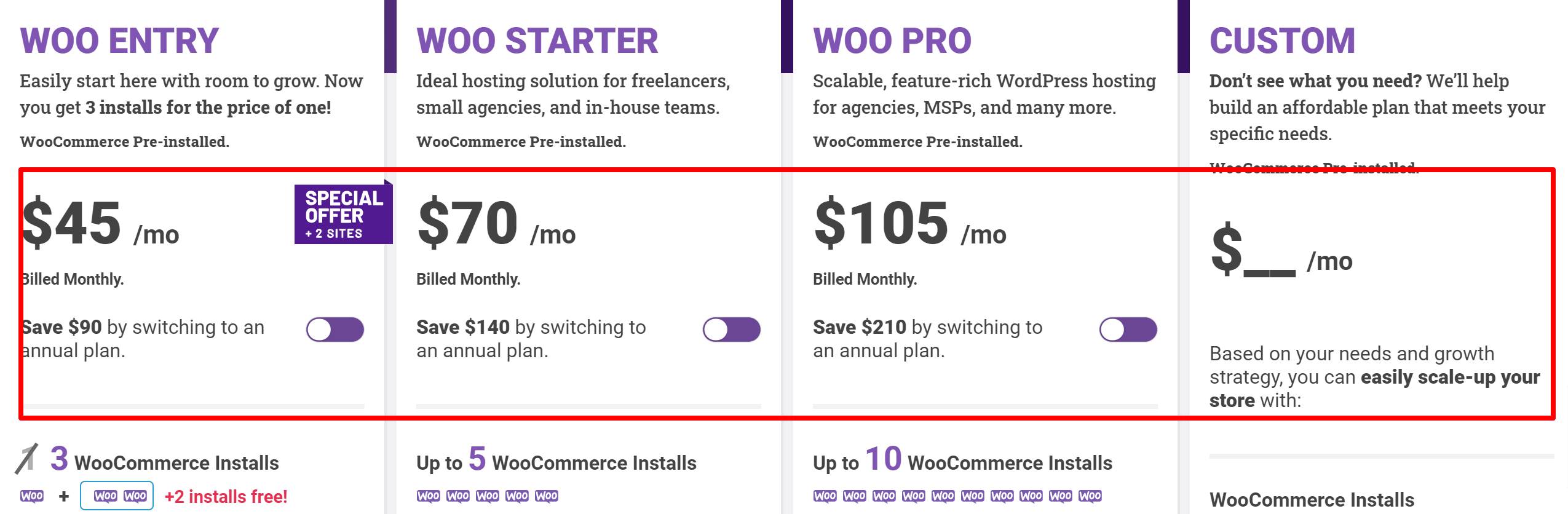1568x514 pixels.
Task: Click the $105 /mo price
Action: (x=909, y=223)
